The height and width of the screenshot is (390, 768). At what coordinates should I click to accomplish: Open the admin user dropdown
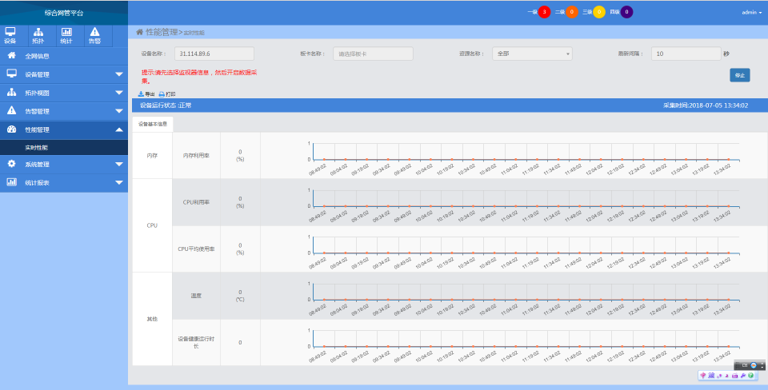click(x=752, y=12)
